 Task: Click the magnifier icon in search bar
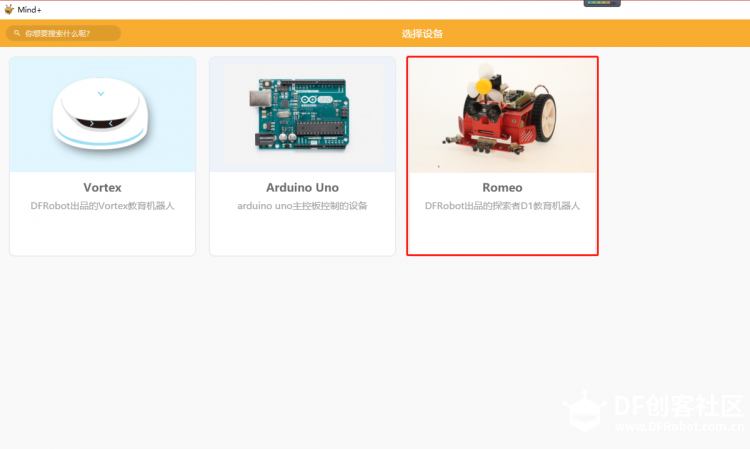click(17, 33)
